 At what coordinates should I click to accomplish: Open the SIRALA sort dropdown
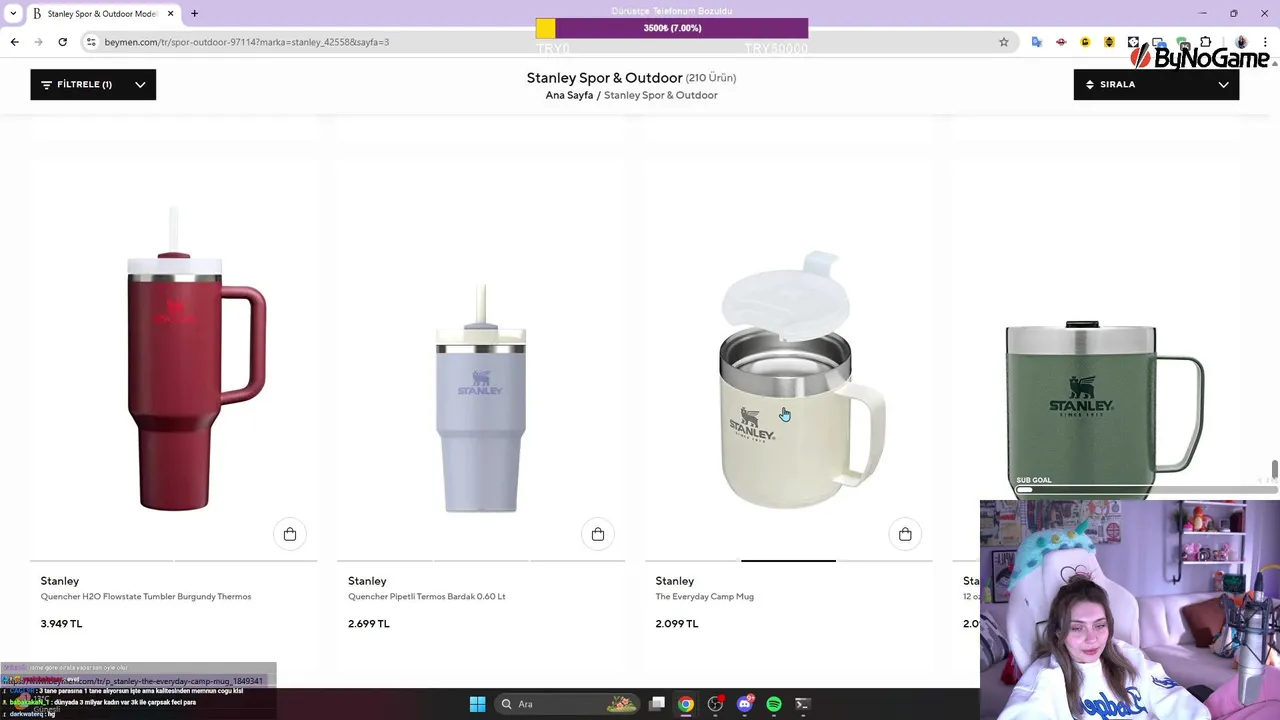pos(1156,84)
